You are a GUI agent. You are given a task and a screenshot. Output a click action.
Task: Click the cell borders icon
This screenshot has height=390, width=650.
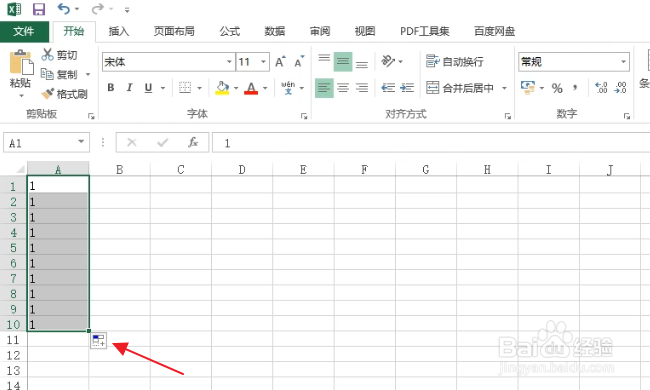185,87
